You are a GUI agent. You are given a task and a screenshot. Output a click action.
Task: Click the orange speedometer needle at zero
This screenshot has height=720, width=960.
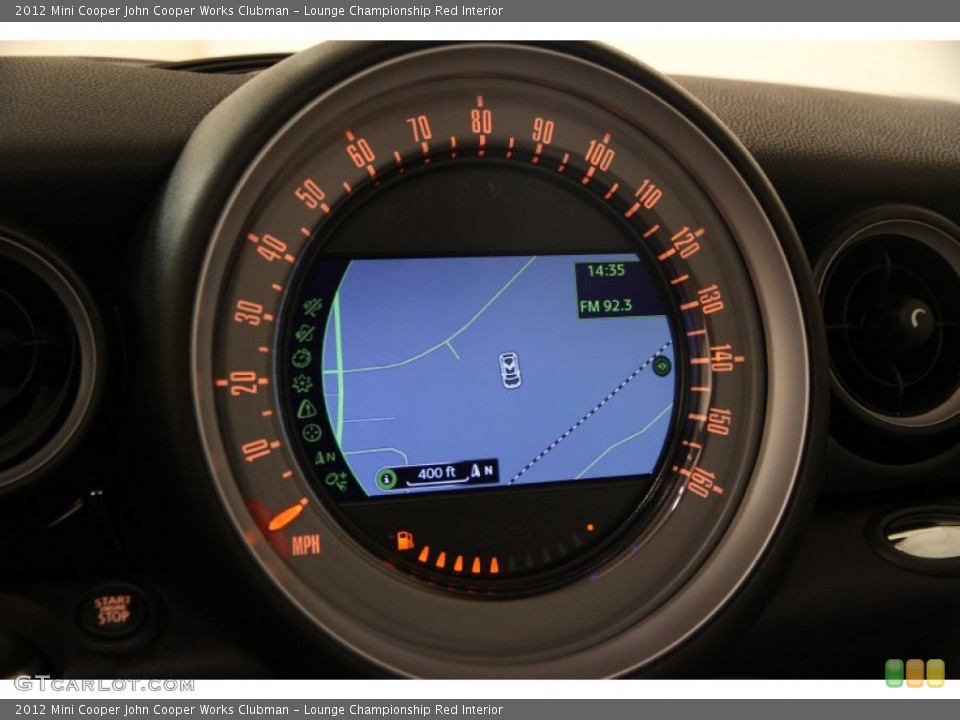pos(287,515)
